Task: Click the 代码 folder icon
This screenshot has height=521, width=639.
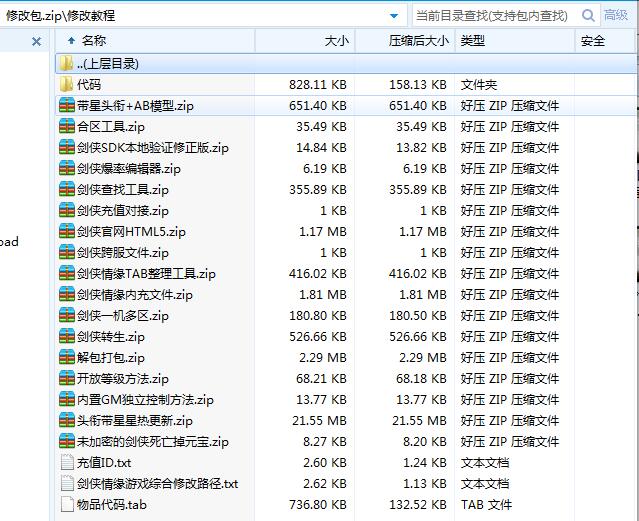Action: [x=67, y=85]
